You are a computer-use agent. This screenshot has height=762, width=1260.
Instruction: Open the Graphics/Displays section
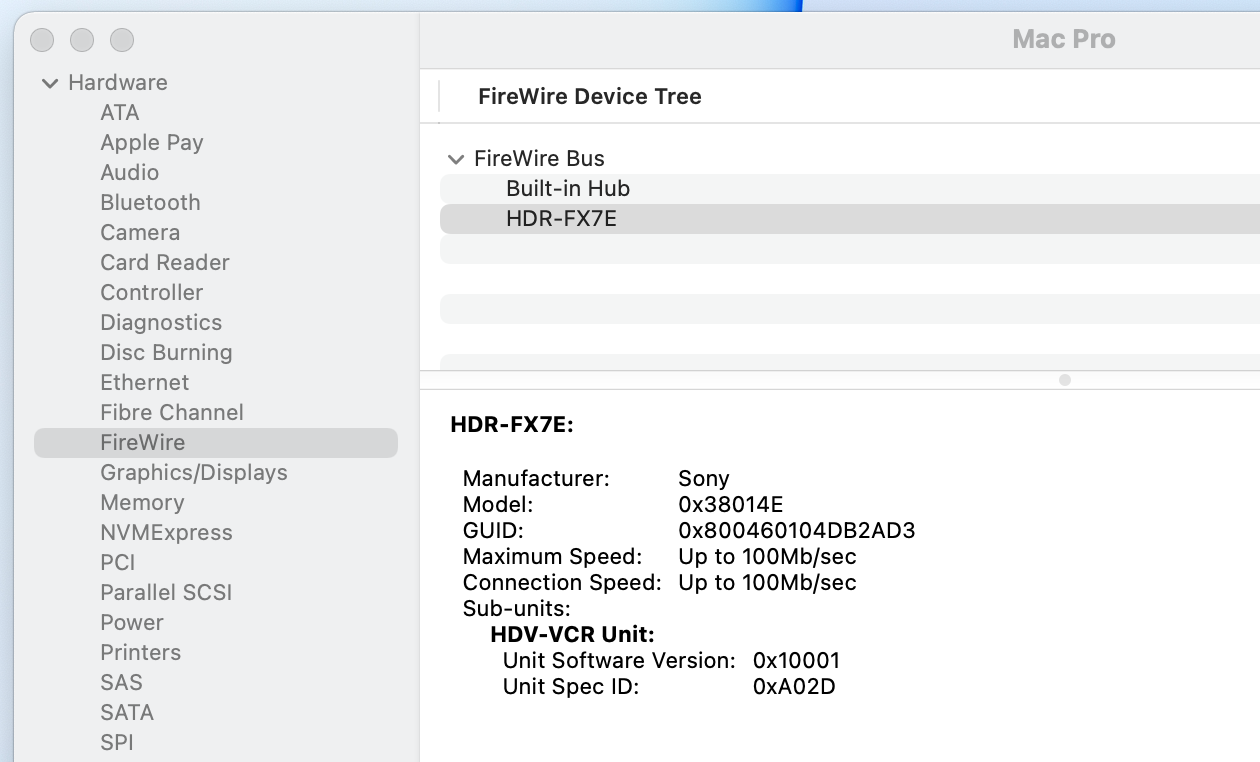point(194,473)
